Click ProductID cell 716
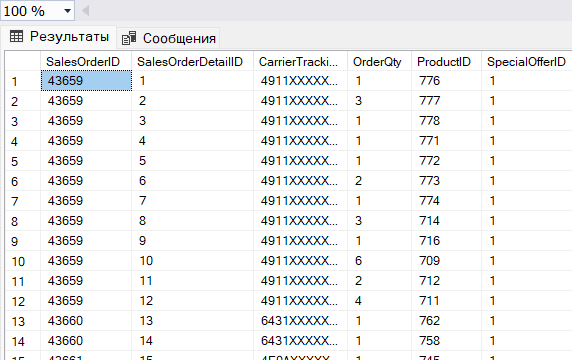 pos(447,241)
